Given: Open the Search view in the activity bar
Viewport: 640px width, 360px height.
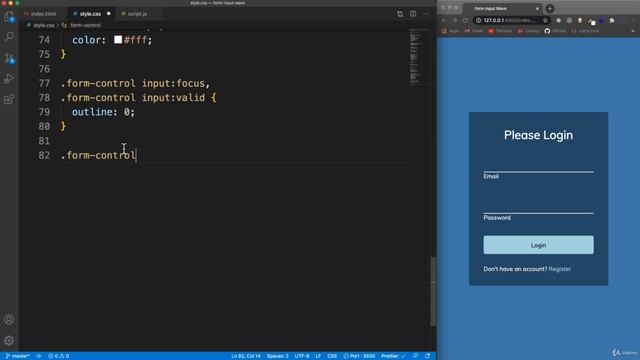Looking at the screenshot, I should [x=9, y=37].
